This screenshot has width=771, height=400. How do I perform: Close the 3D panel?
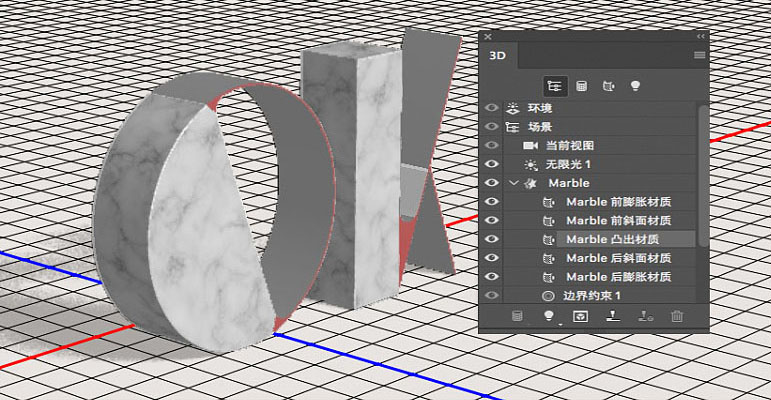[x=487, y=36]
